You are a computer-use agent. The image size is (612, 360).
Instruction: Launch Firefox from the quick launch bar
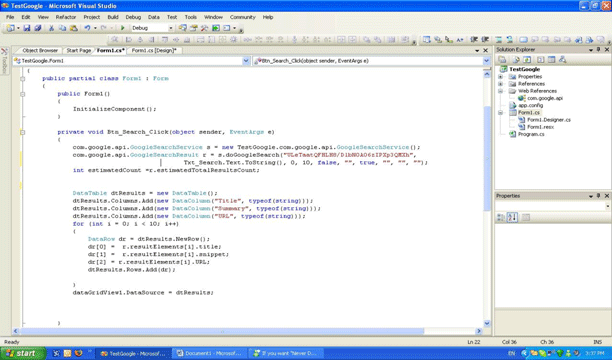click(x=78, y=353)
